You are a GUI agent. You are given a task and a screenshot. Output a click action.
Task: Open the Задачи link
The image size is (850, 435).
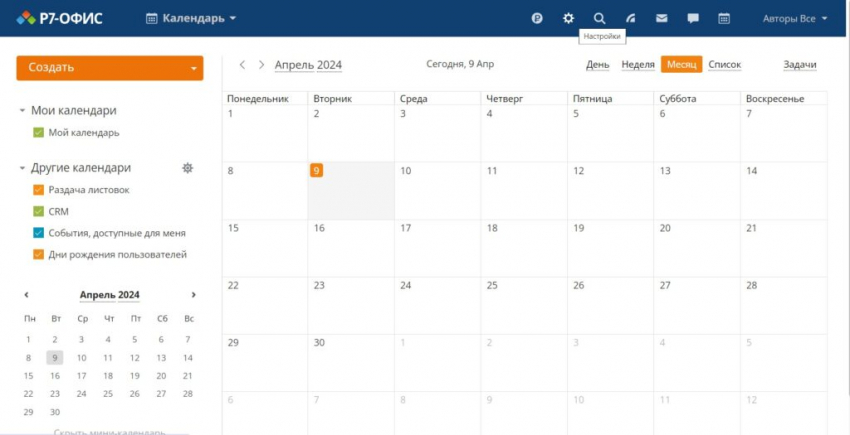click(x=799, y=65)
